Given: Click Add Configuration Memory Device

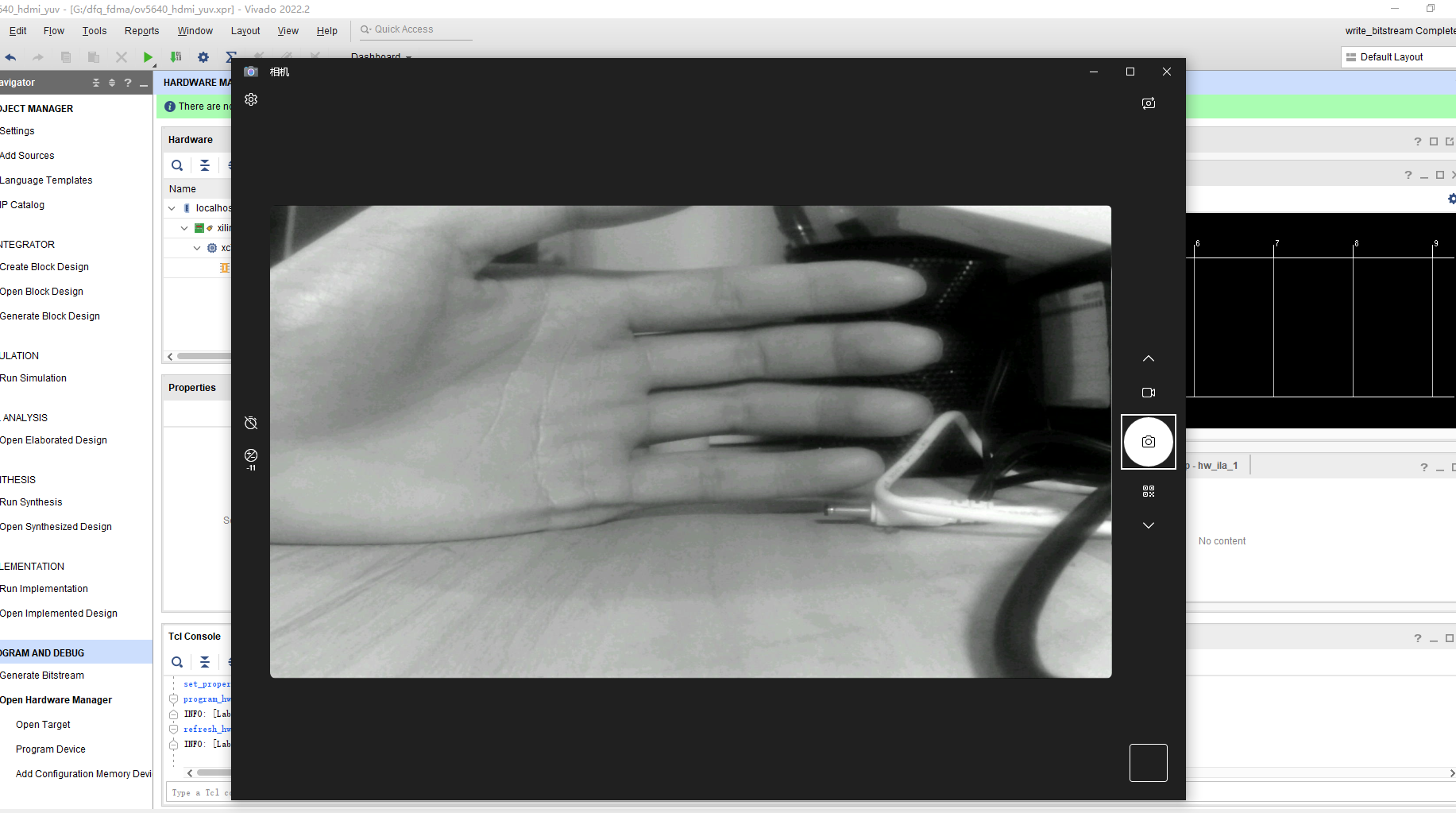Looking at the screenshot, I should [x=83, y=774].
